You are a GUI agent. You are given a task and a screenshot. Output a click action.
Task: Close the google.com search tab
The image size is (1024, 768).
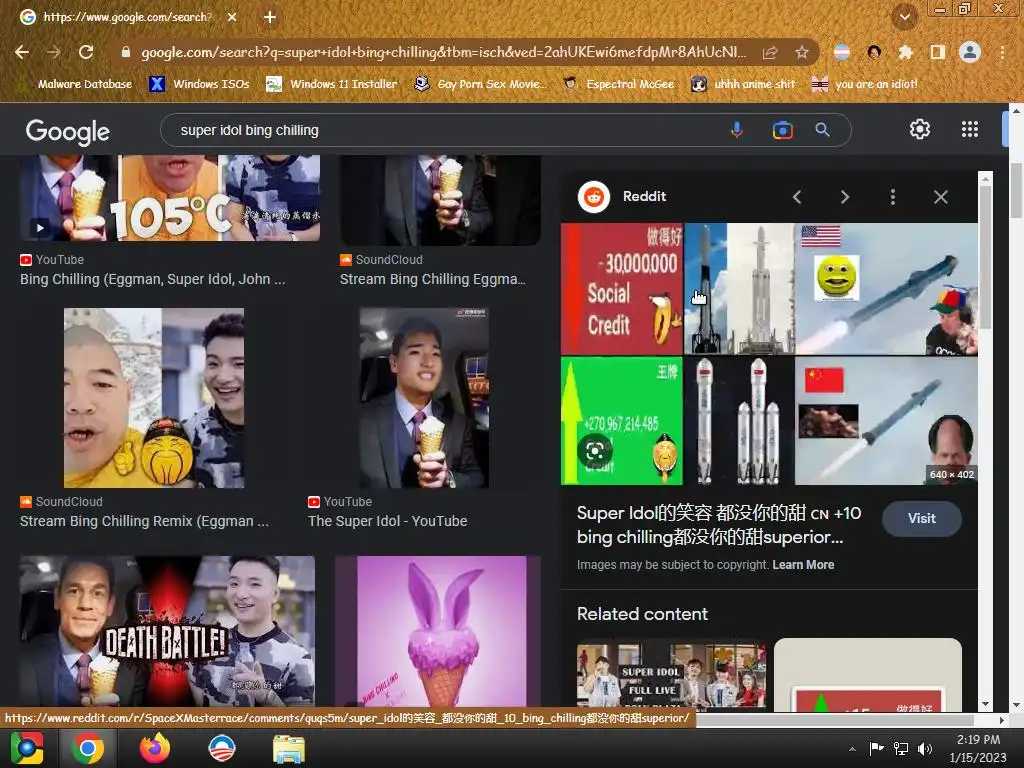232,17
